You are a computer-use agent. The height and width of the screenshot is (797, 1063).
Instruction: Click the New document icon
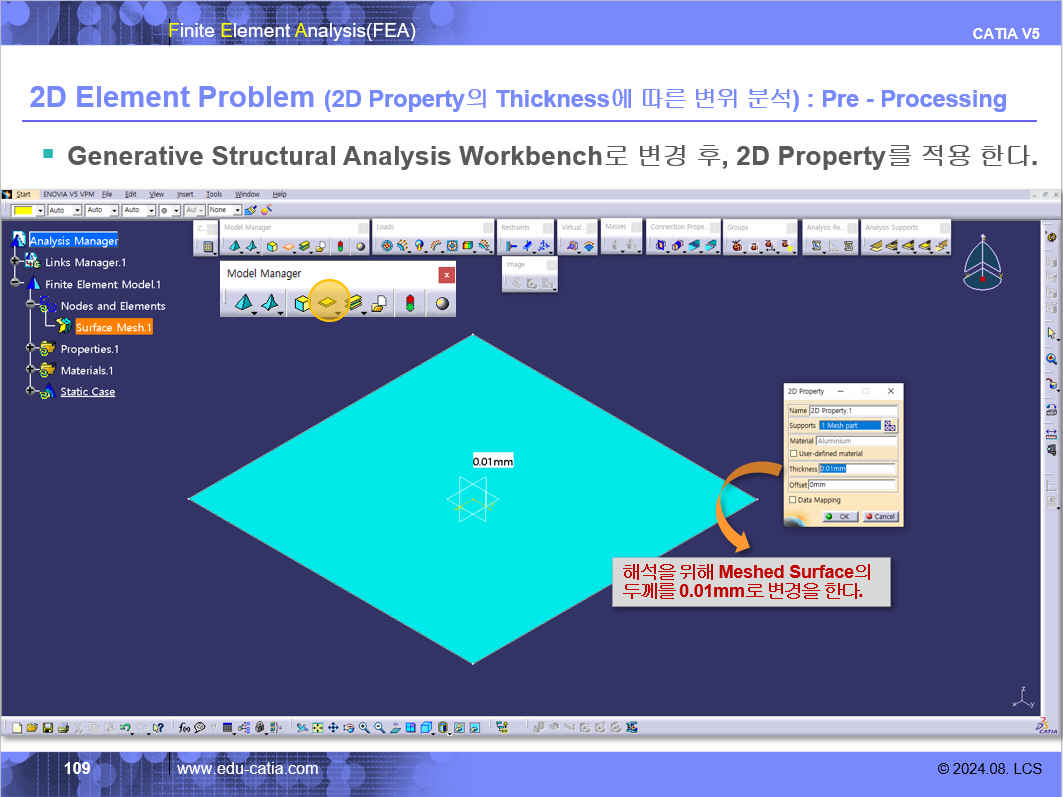pos(17,727)
